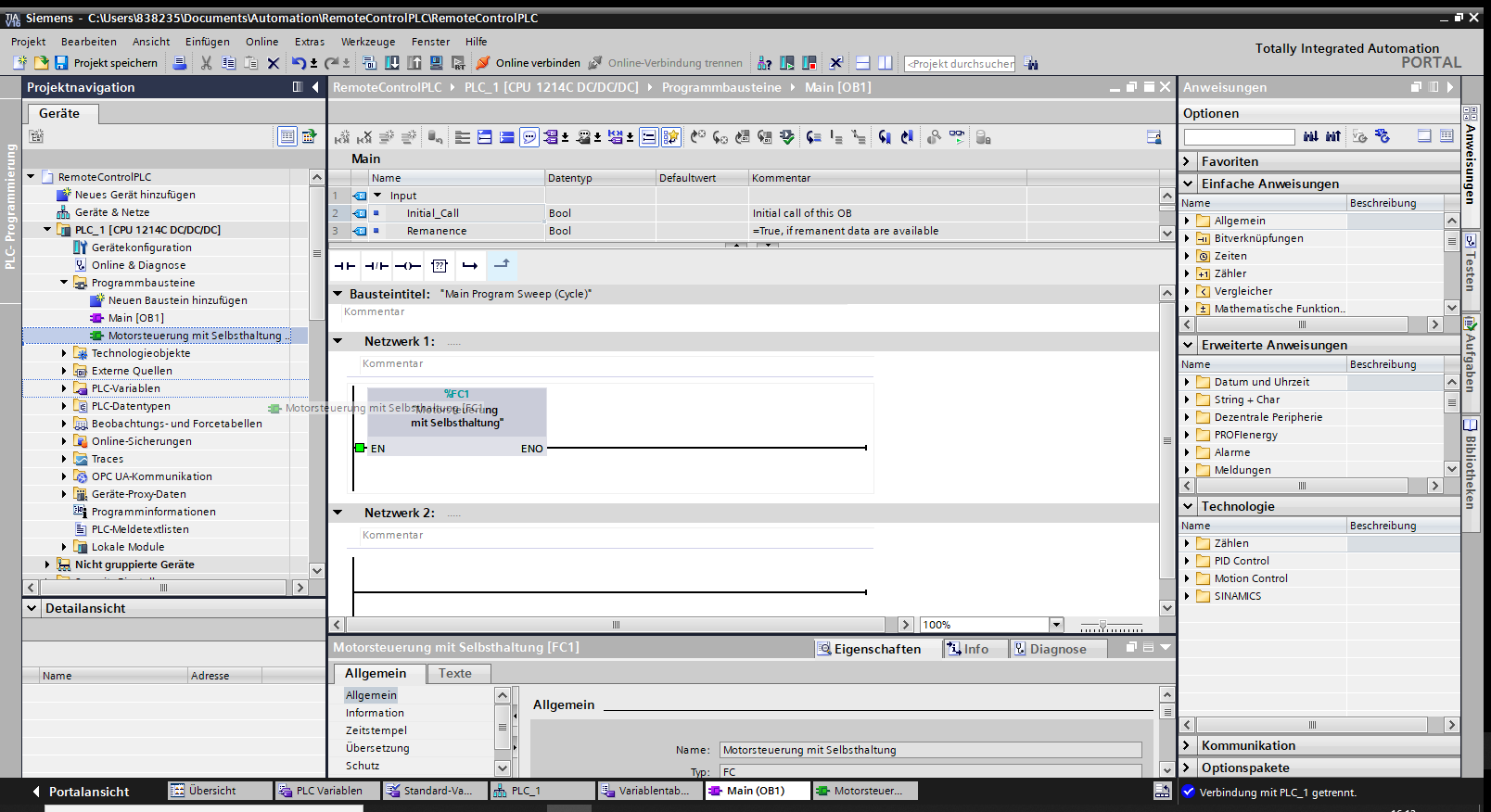Click the open project folder icon
The width and height of the screenshot is (1491, 812).
(x=41, y=63)
